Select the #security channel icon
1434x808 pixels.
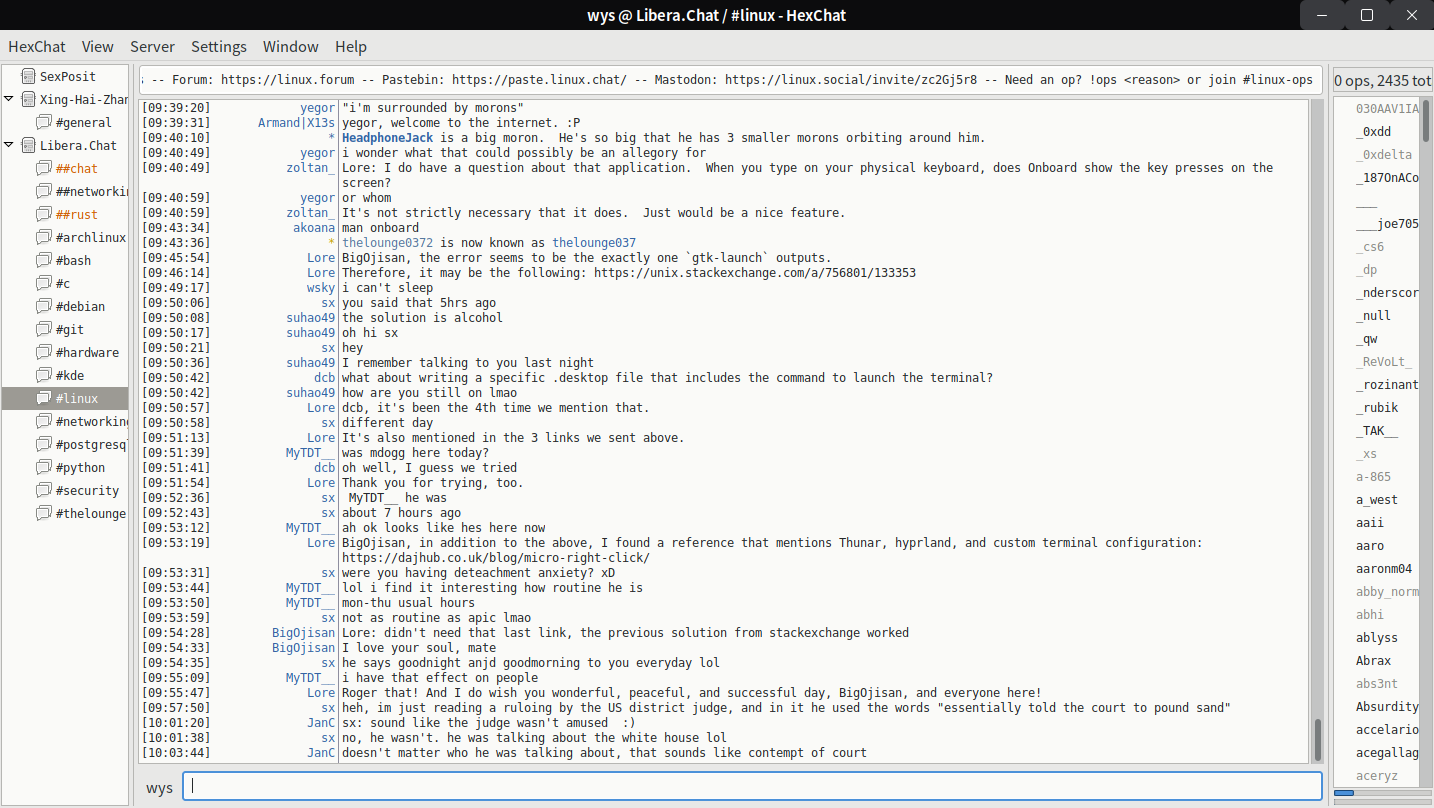[43, 490]
